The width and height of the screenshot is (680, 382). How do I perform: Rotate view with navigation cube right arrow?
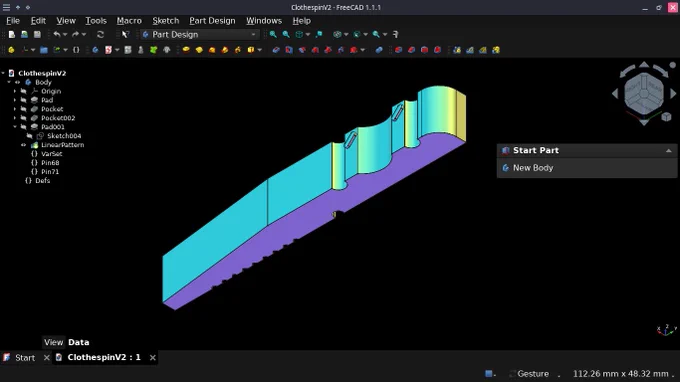673,94
